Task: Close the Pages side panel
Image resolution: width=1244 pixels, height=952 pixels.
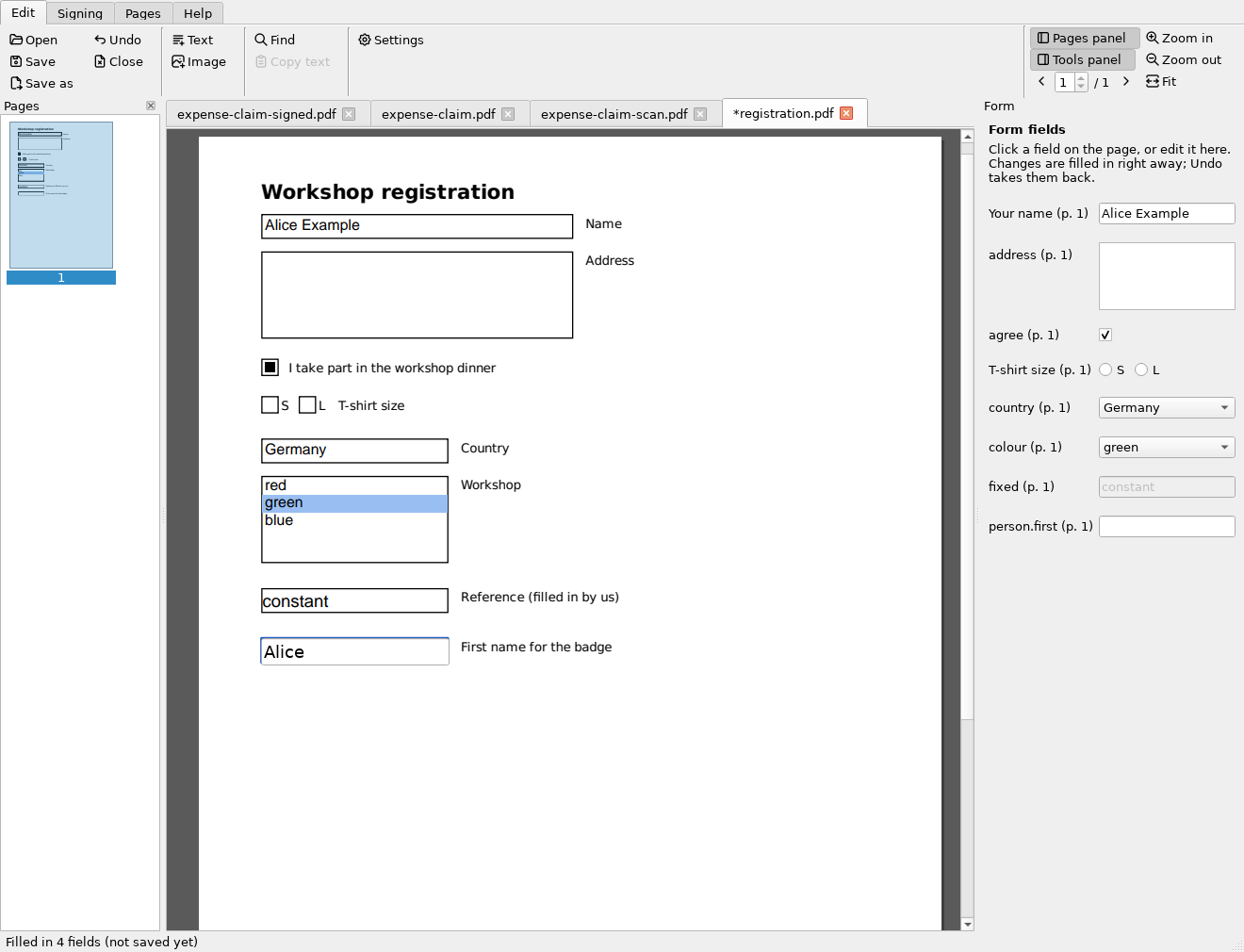Action: [151, 106]
